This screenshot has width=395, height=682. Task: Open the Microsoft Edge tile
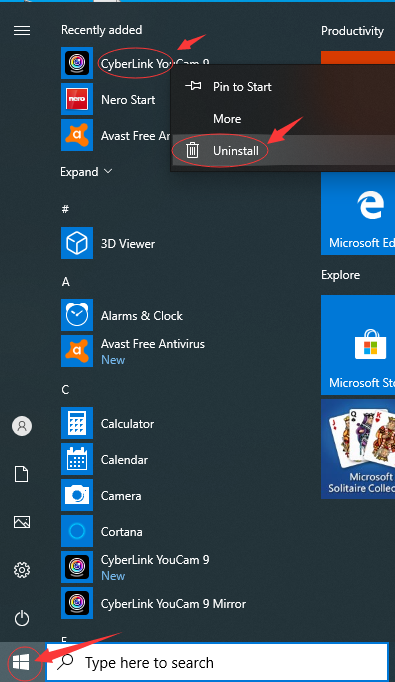pos(358,213)
